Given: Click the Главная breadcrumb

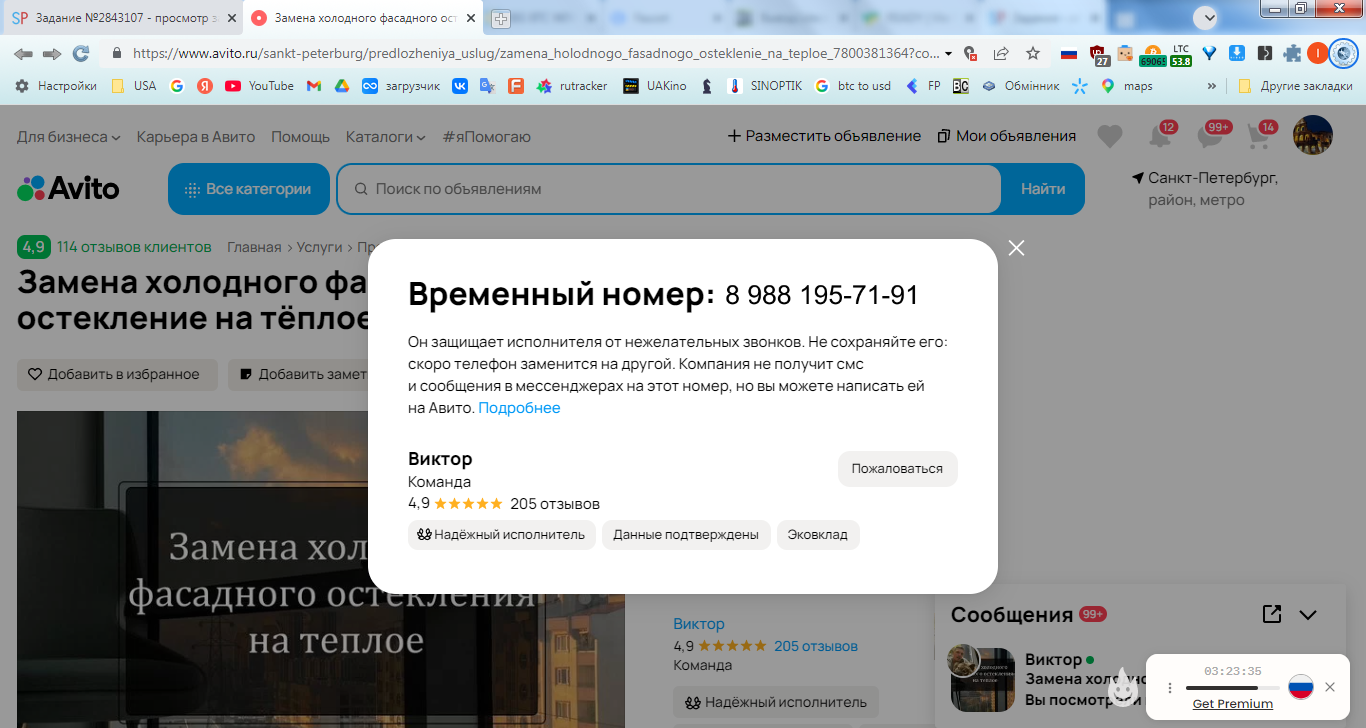Looking at the screenshot, I should pos(253,247).
